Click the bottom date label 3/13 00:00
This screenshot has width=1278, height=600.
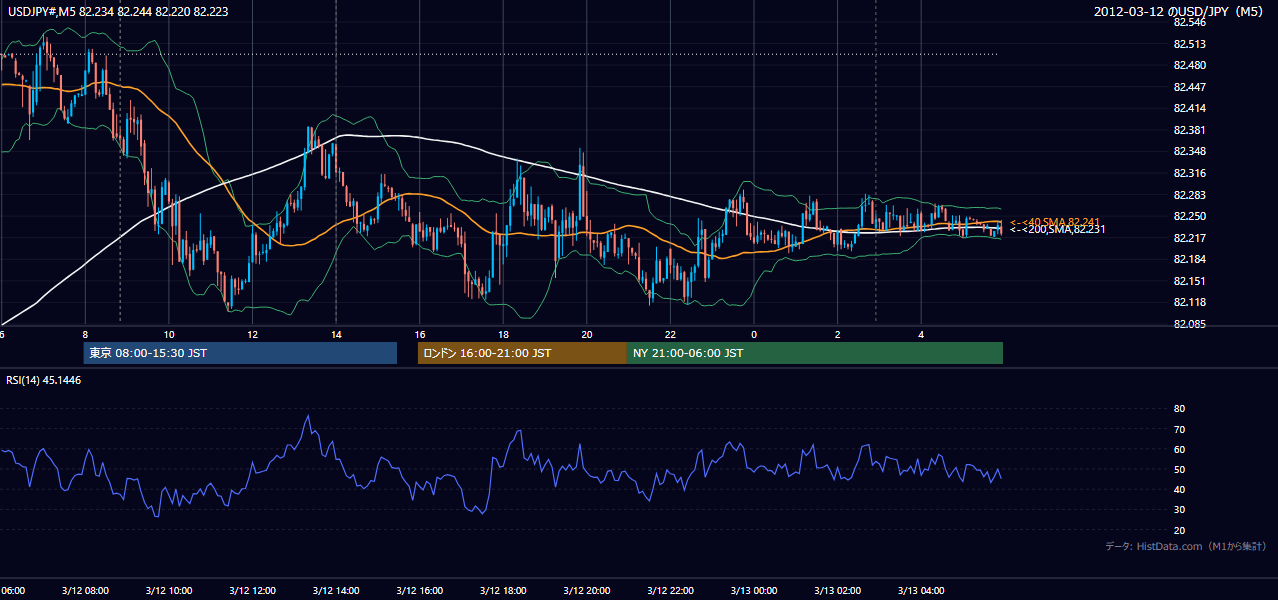754,590
